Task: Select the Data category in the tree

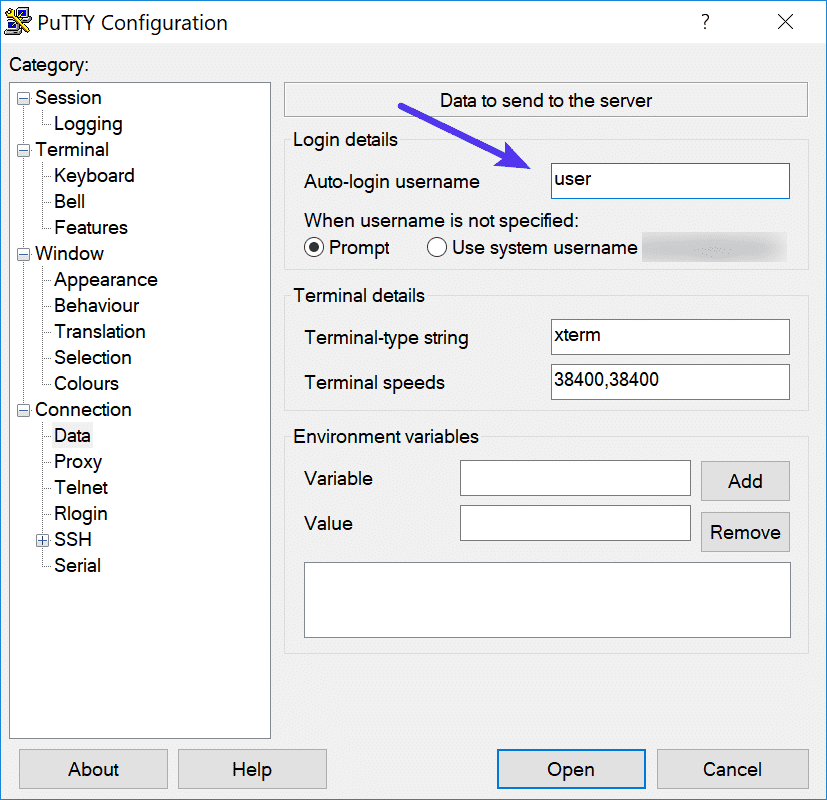Action: pos(72,435)
